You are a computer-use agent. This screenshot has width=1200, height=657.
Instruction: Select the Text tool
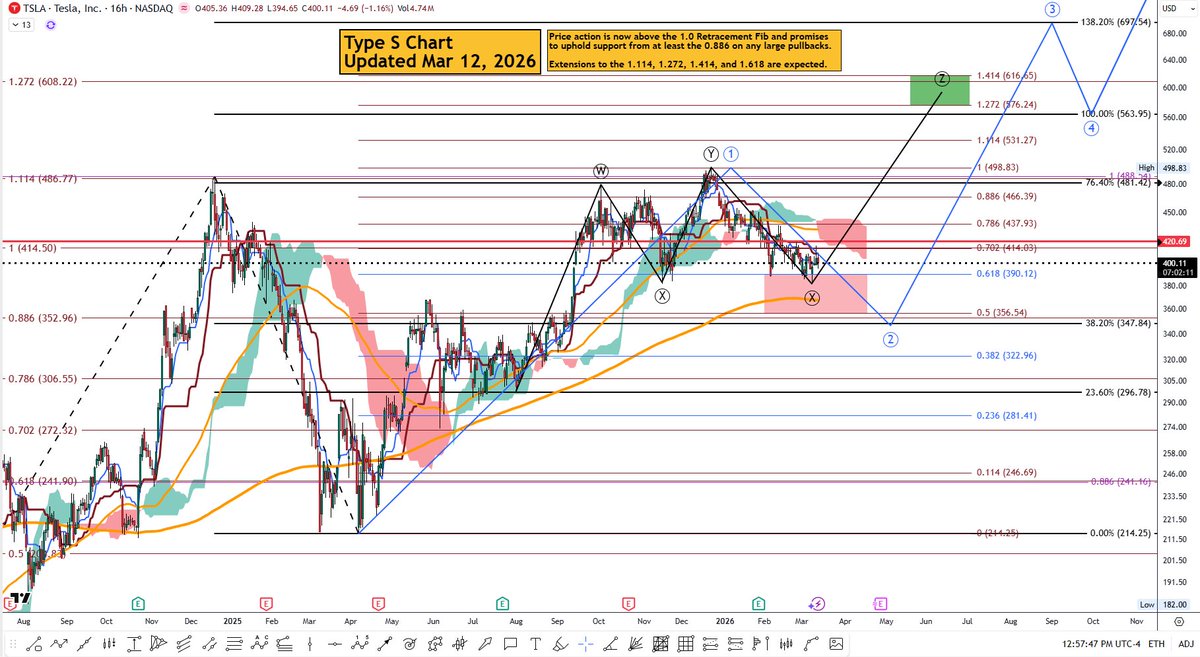(533, 645)
